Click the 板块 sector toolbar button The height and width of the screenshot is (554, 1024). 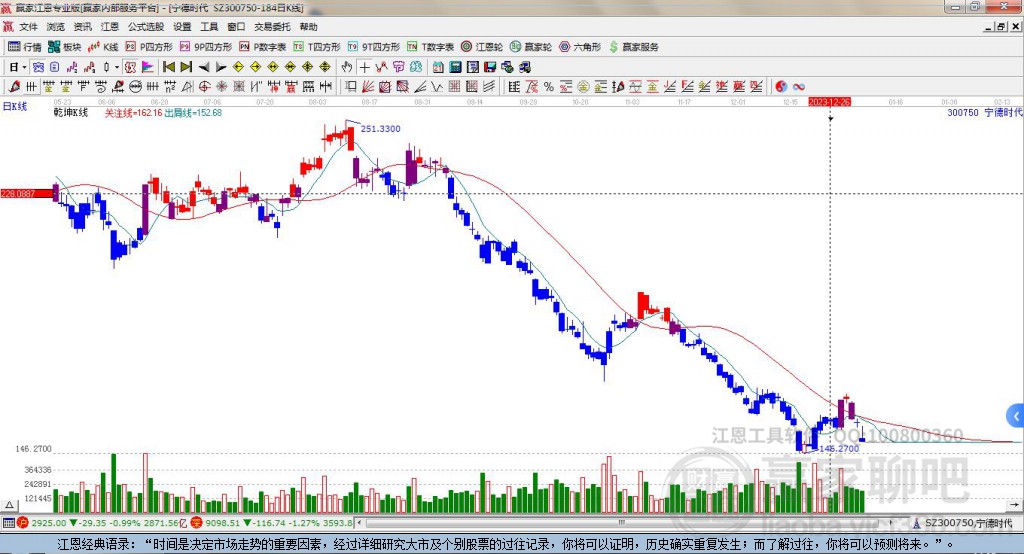point(65,47)
